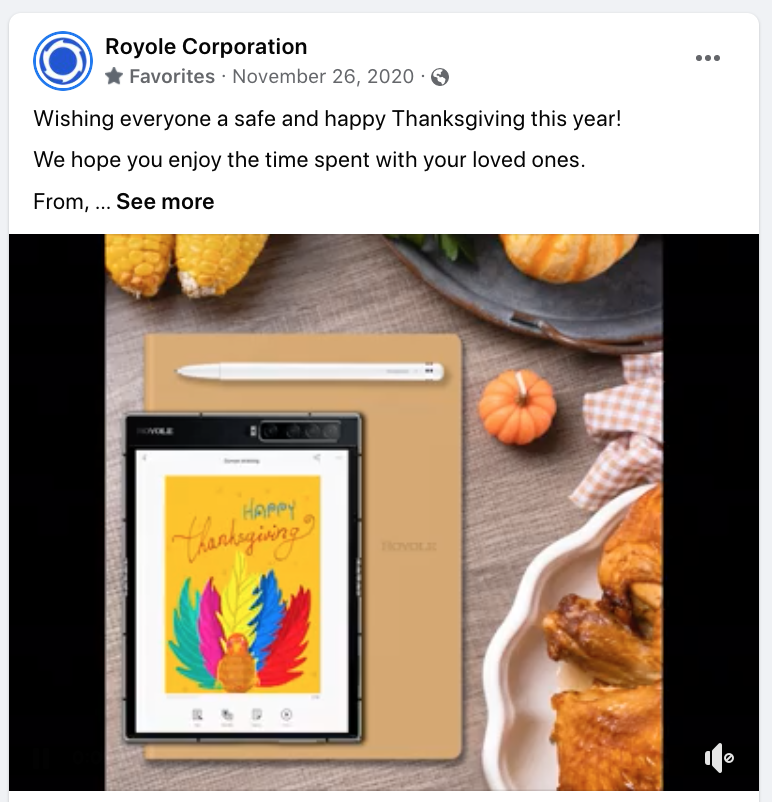Click the public audience globe icon

point(440,77)
